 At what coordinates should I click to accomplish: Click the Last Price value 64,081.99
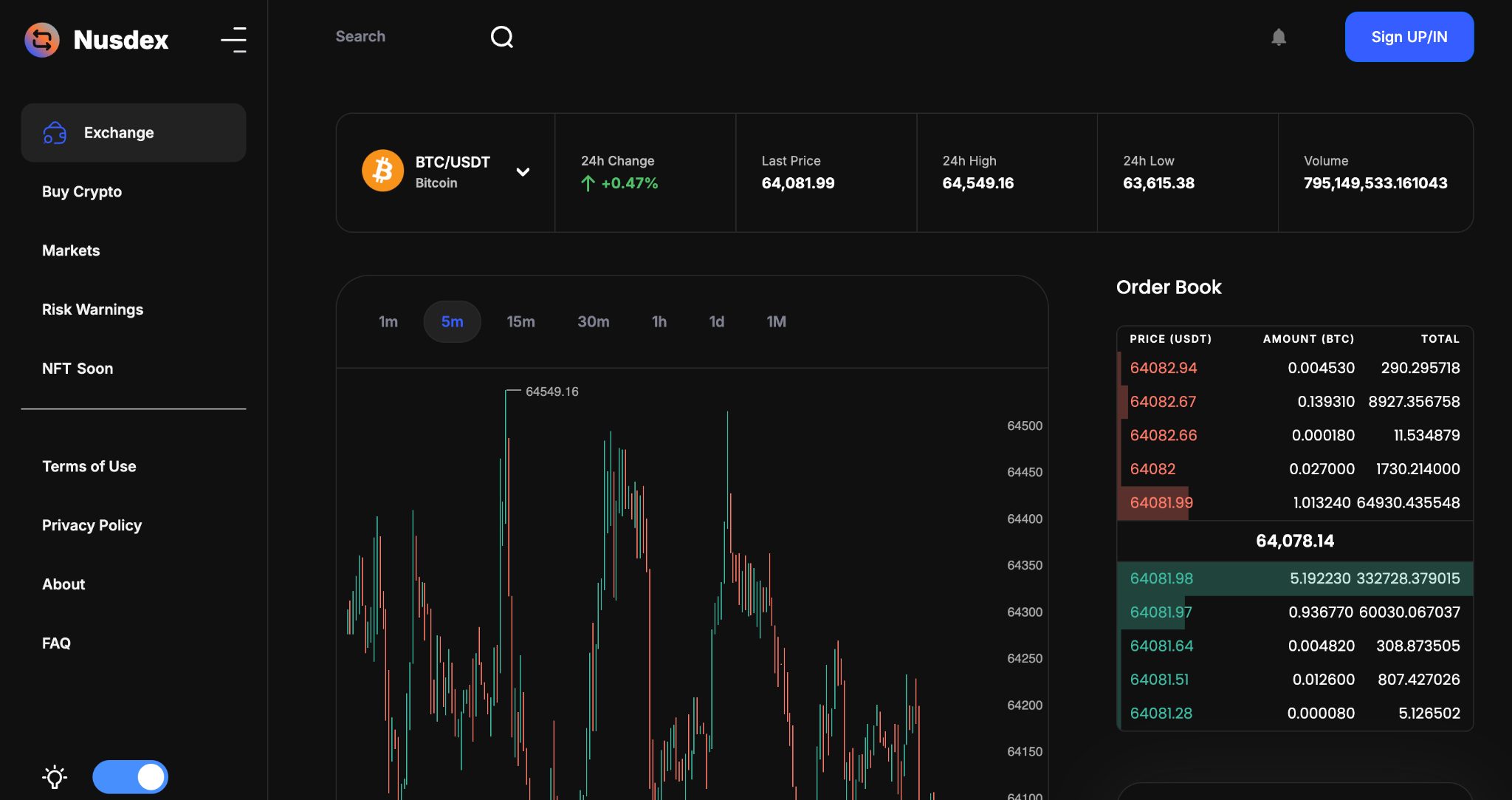click(x=798, y=183)
